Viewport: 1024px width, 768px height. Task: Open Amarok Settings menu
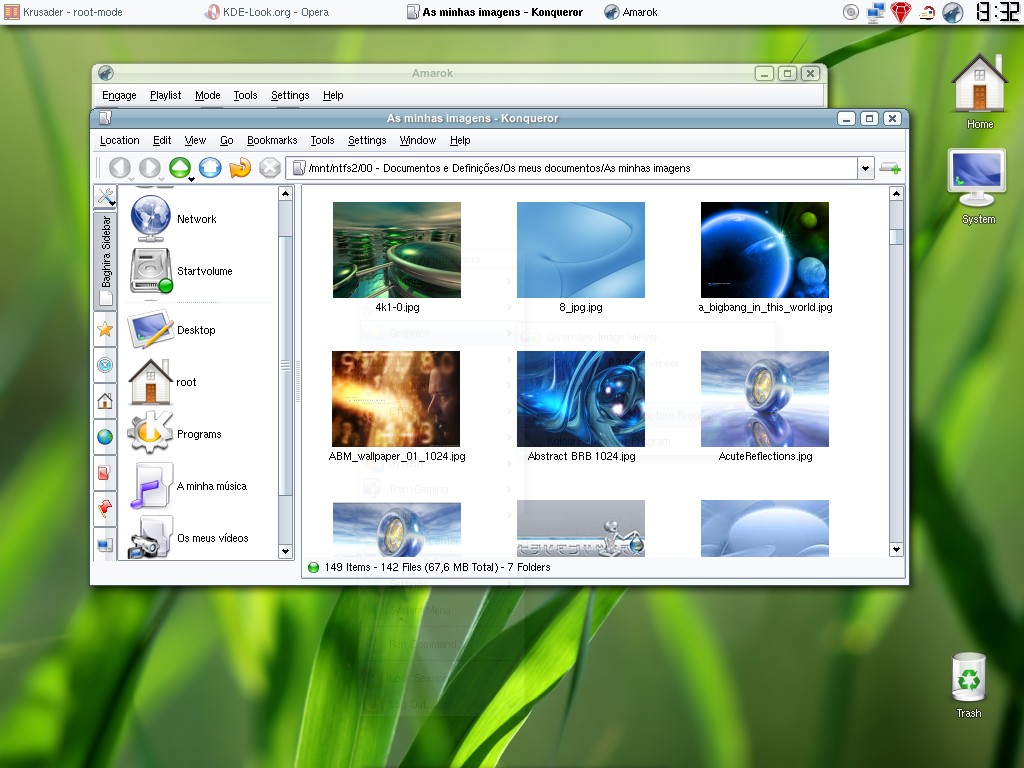(290, 95)
